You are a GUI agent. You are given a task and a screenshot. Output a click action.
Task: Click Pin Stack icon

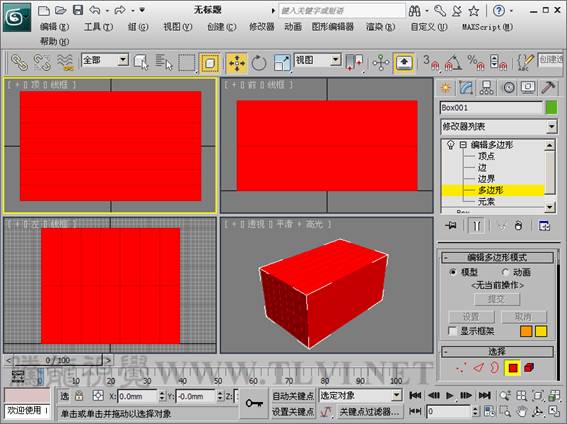point(451,226)
